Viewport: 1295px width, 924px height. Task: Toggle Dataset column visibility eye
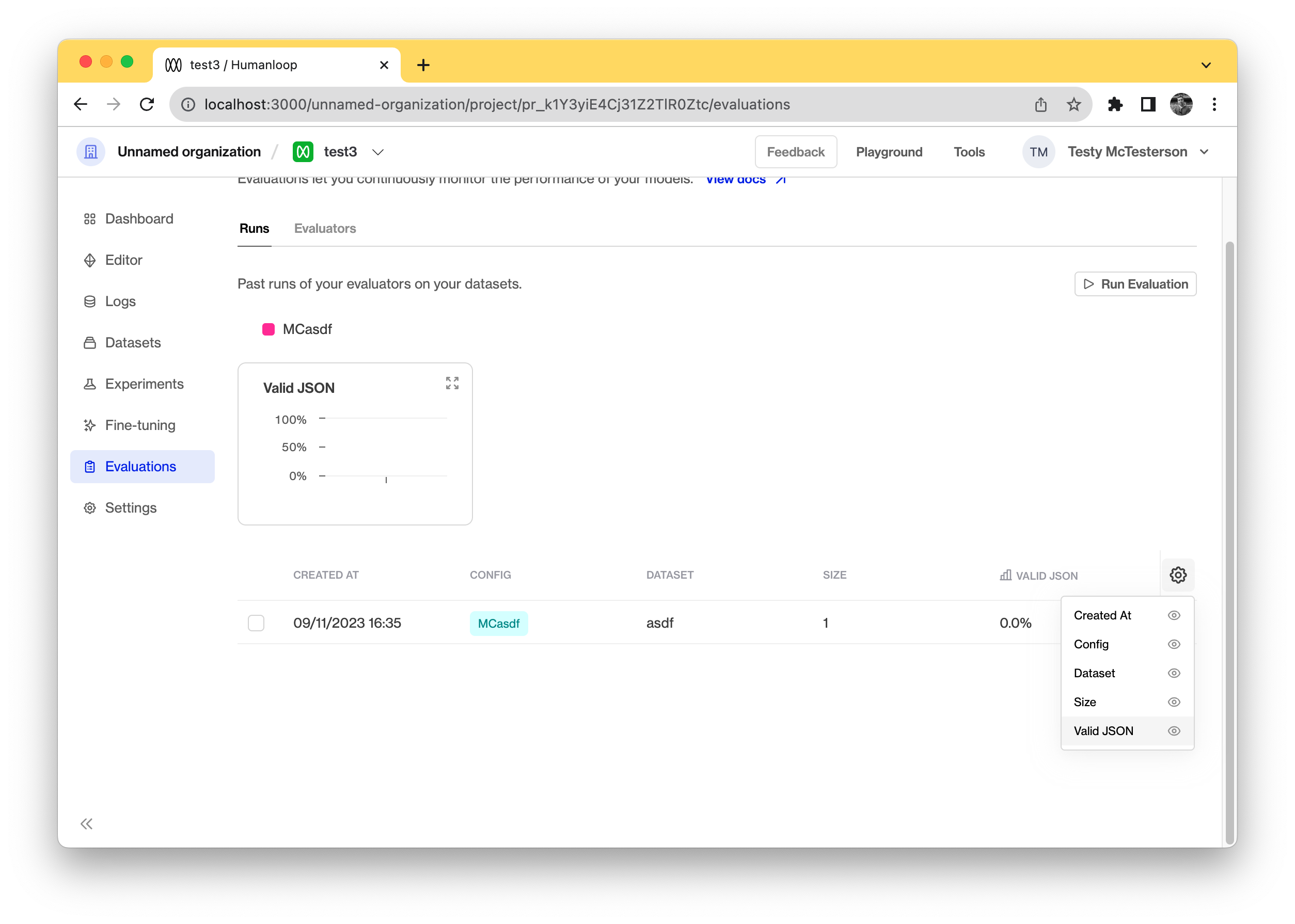tap(1173, 673)
